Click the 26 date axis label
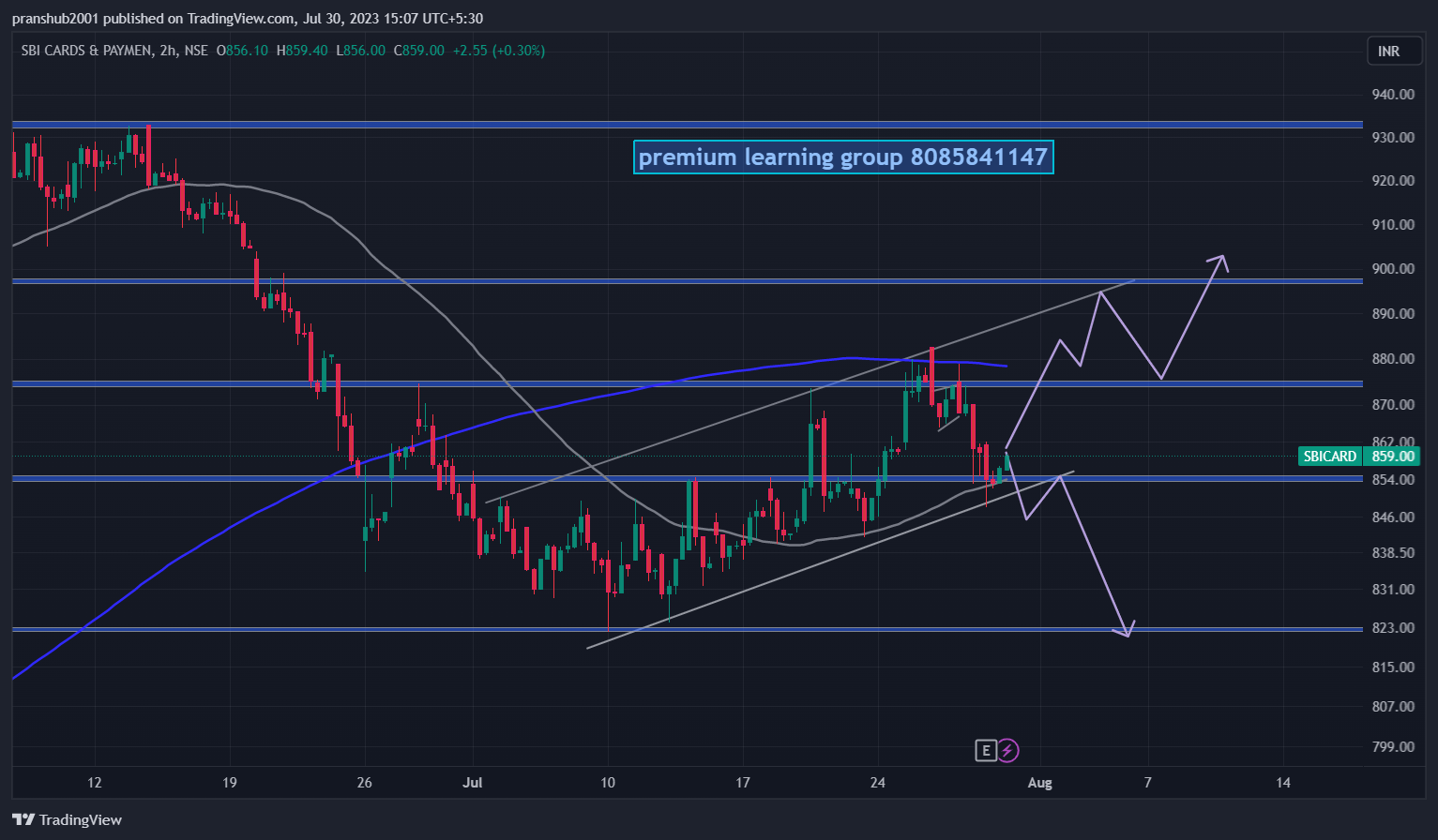 tap(364, 782)
